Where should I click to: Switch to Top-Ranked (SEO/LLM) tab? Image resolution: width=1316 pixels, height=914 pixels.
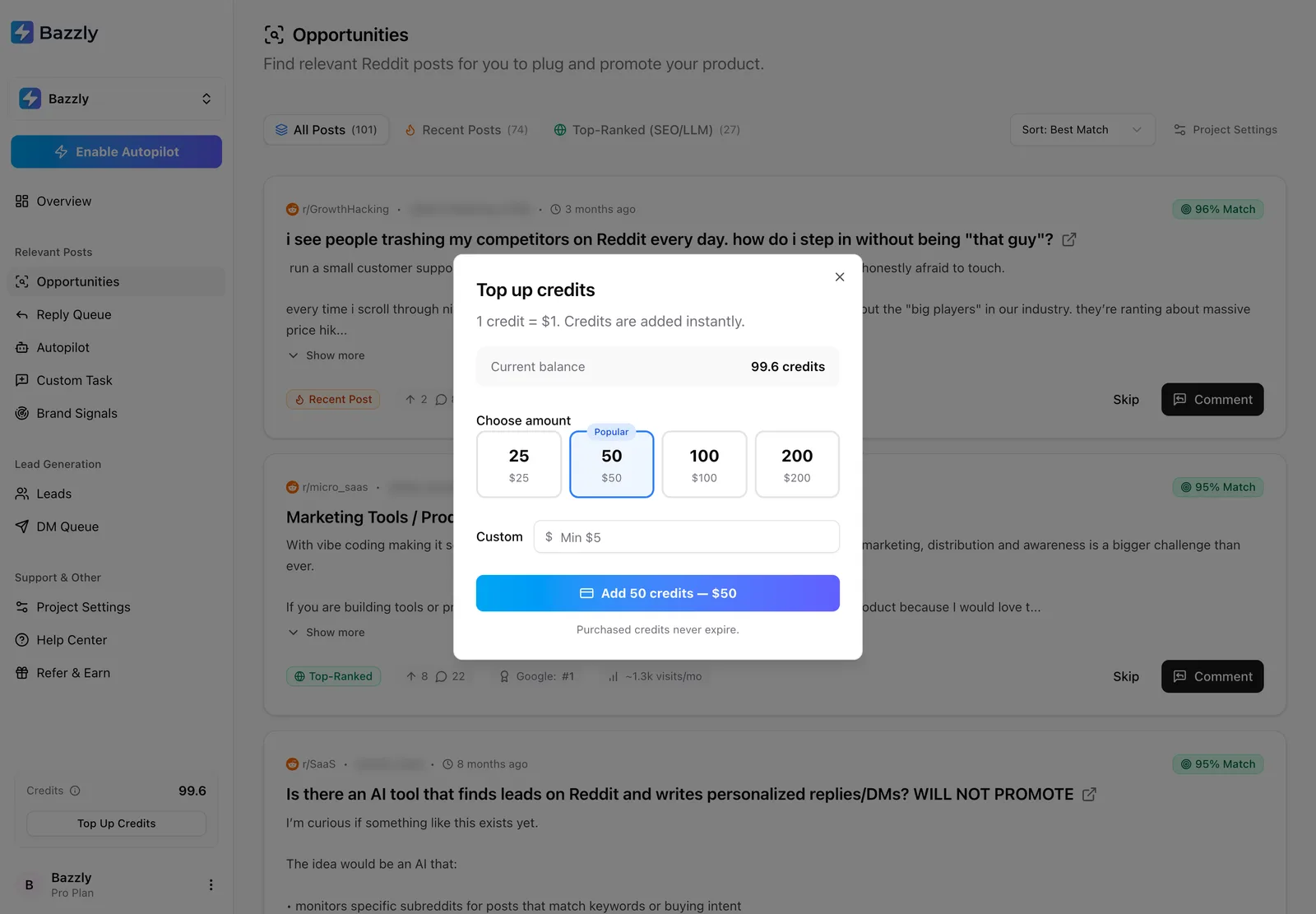[x=647, y=130]
